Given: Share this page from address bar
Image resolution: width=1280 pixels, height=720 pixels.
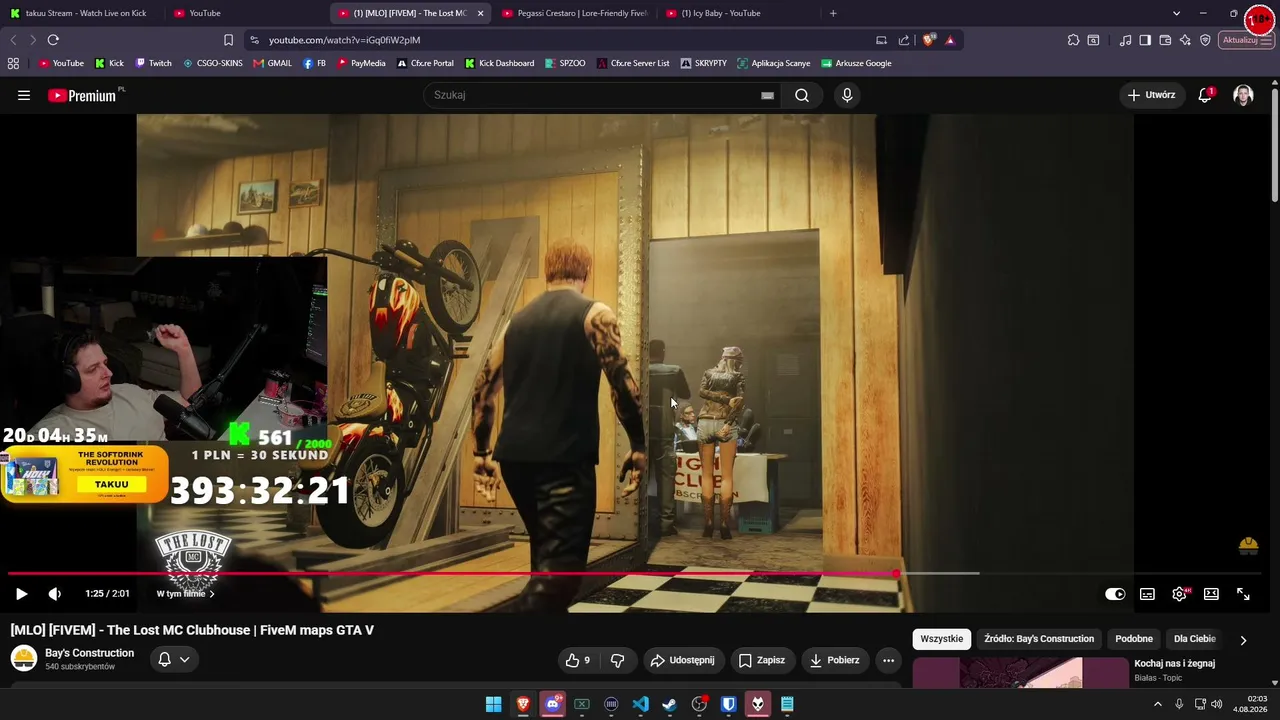Looking at the screenshot, I should pos(904,40).
